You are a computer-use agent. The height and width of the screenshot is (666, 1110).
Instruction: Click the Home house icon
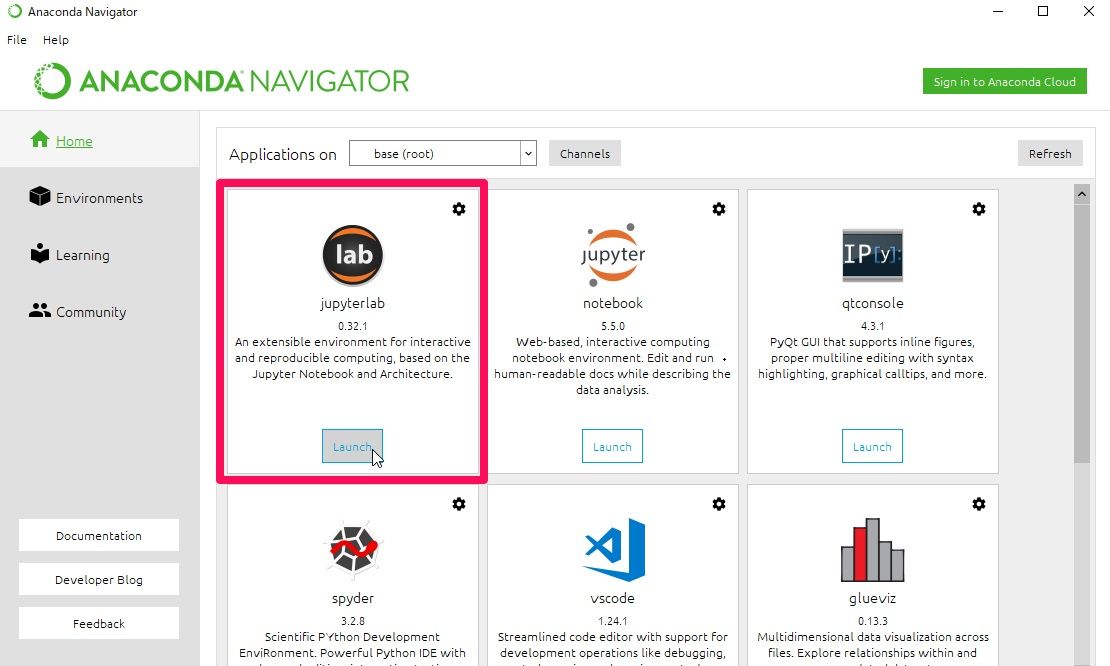pyautogui.click(x=40, y=139)
